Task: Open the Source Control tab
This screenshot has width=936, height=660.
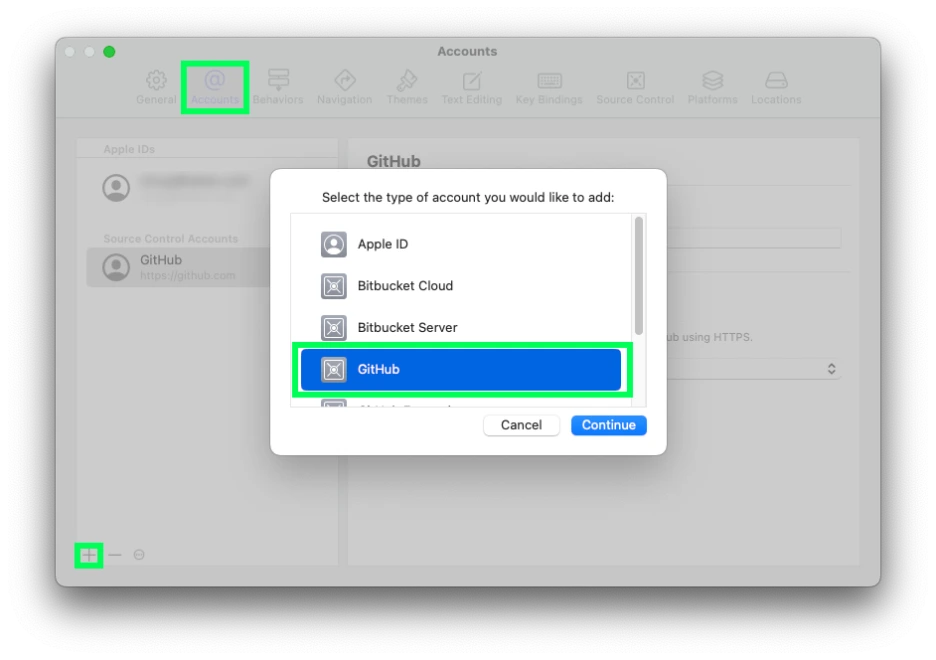Action: (x=635, y=87)
